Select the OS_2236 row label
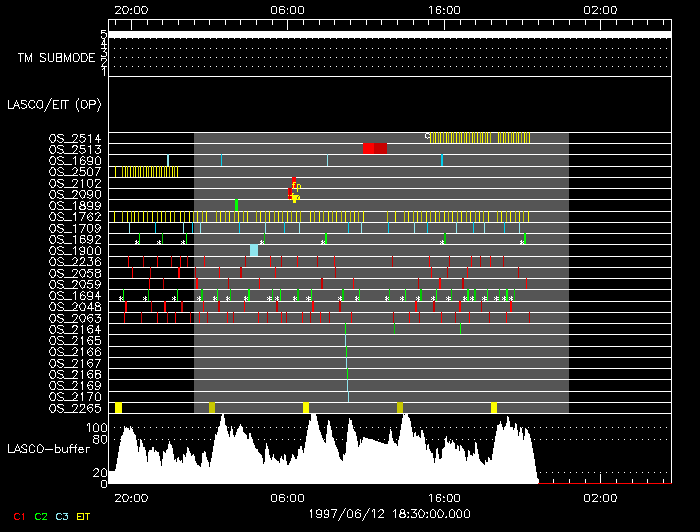700x532 pixels. pyautogui.click(x=75, y=262)
